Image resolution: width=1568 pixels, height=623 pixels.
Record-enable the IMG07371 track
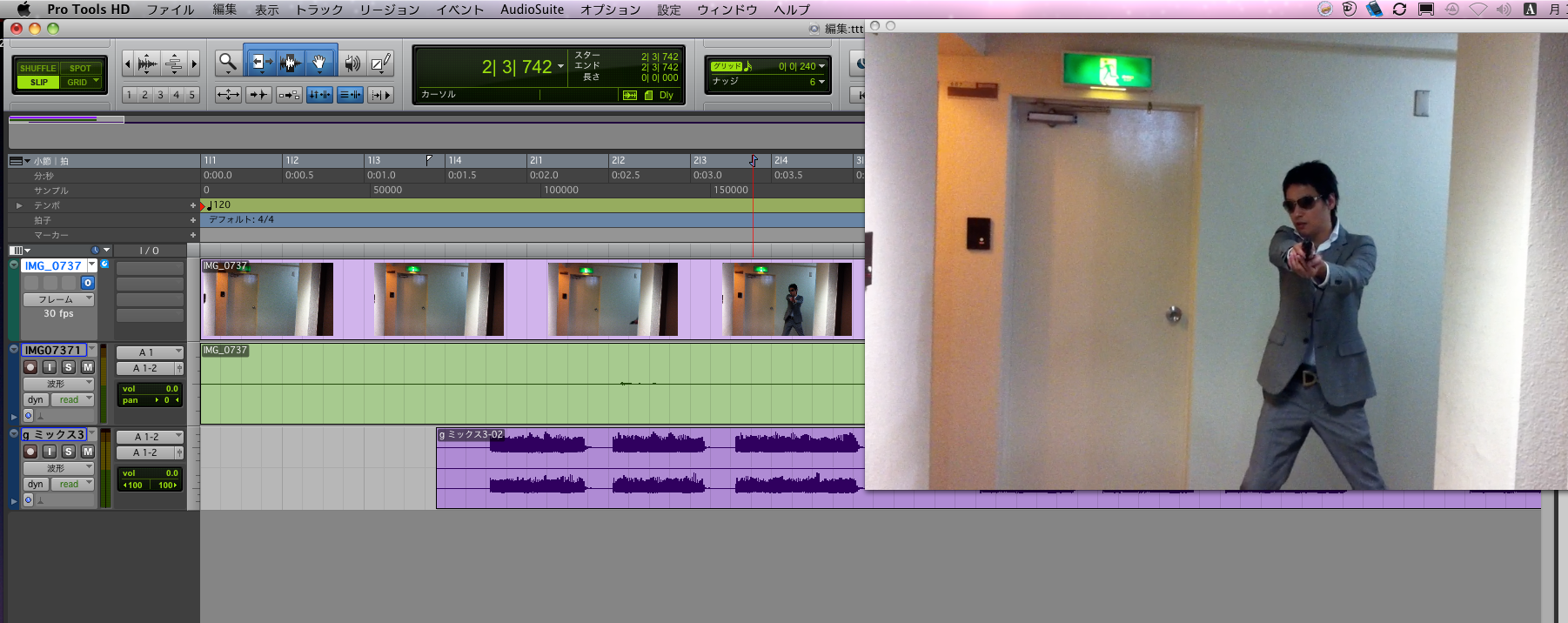(30, 367)
